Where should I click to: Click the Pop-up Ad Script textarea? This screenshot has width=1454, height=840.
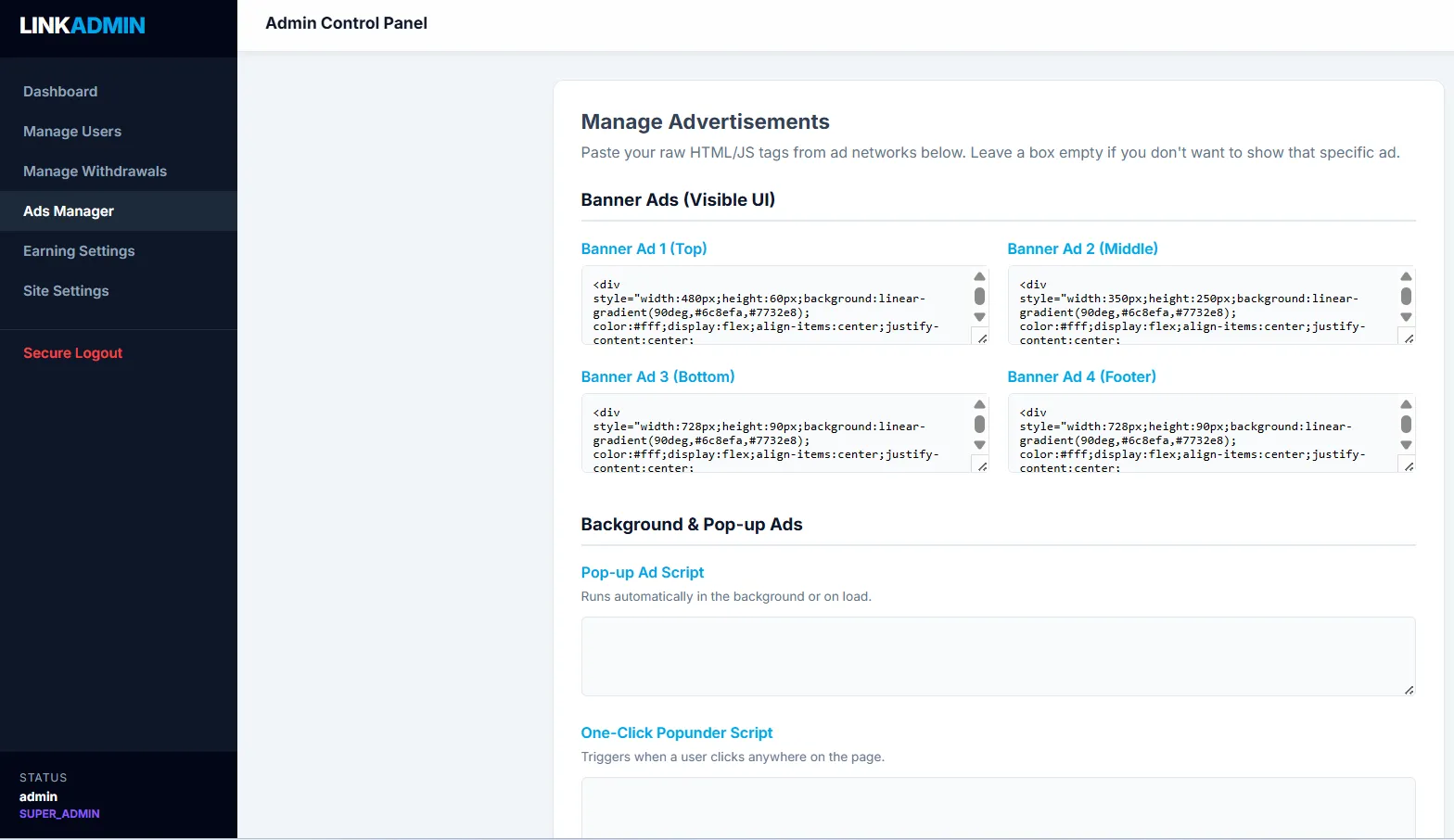pos(998,656)
